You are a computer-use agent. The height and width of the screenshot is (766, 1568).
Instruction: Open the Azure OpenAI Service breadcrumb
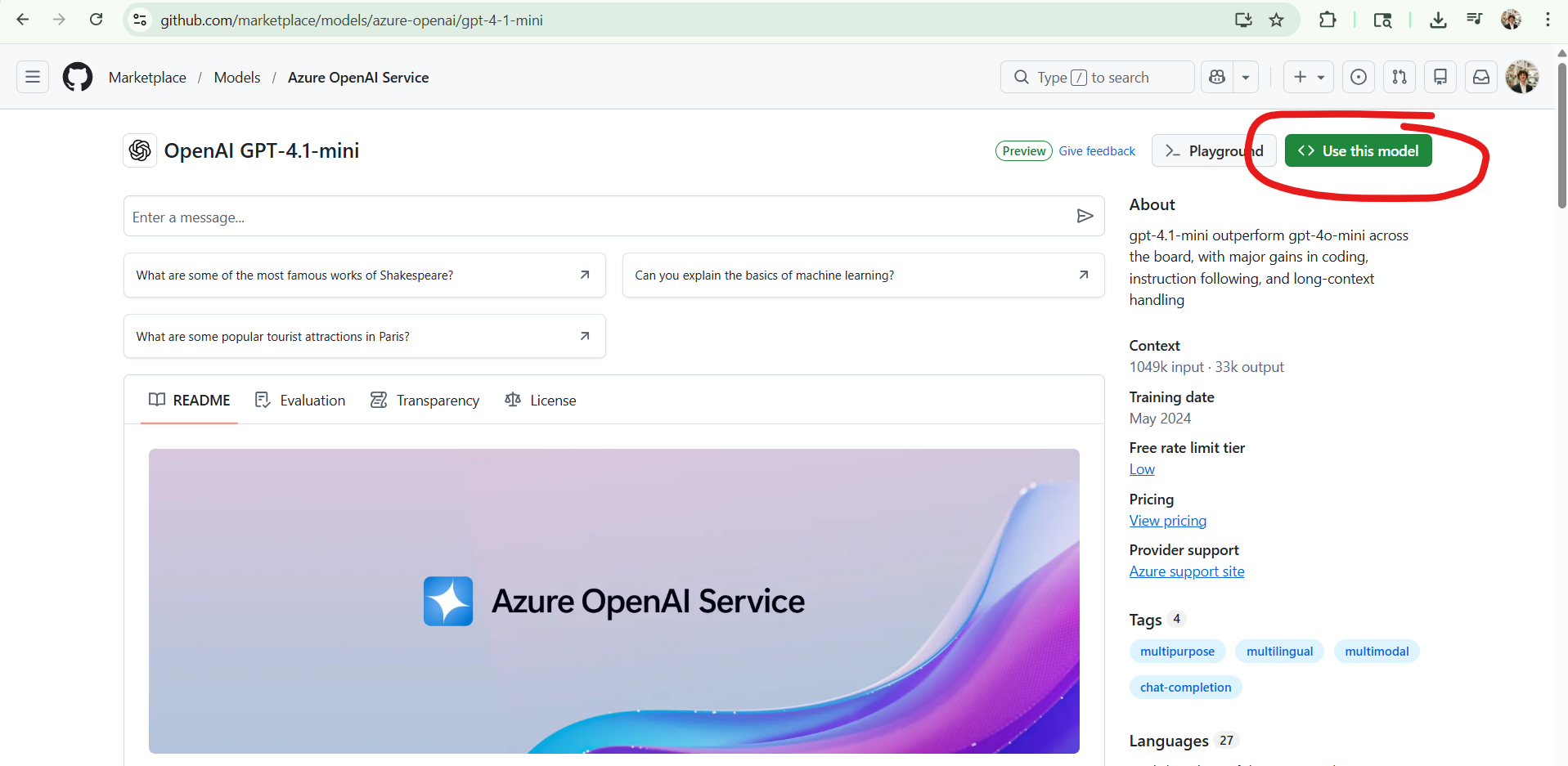[x=358, y=78]
